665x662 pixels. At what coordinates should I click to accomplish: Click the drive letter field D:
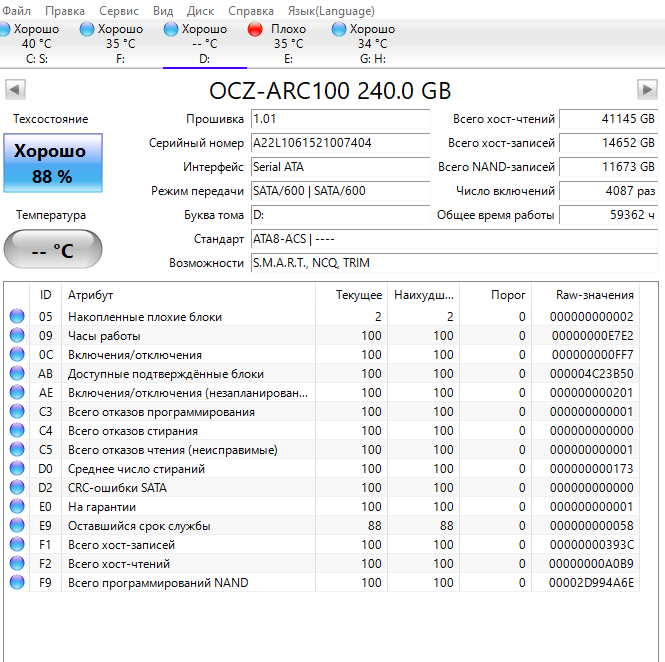click(341, 215)
